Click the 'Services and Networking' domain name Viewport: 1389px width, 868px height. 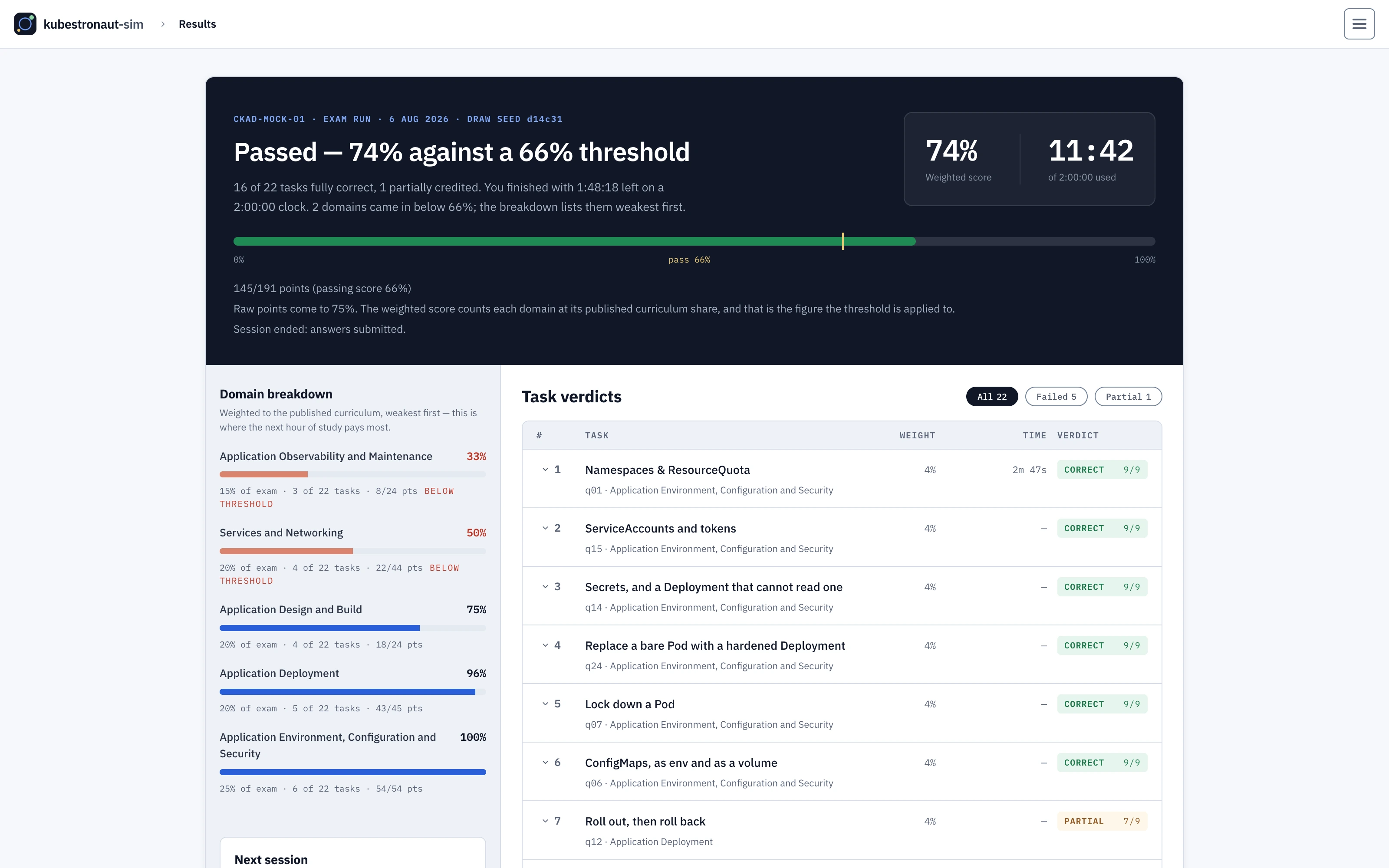[281, 532]
